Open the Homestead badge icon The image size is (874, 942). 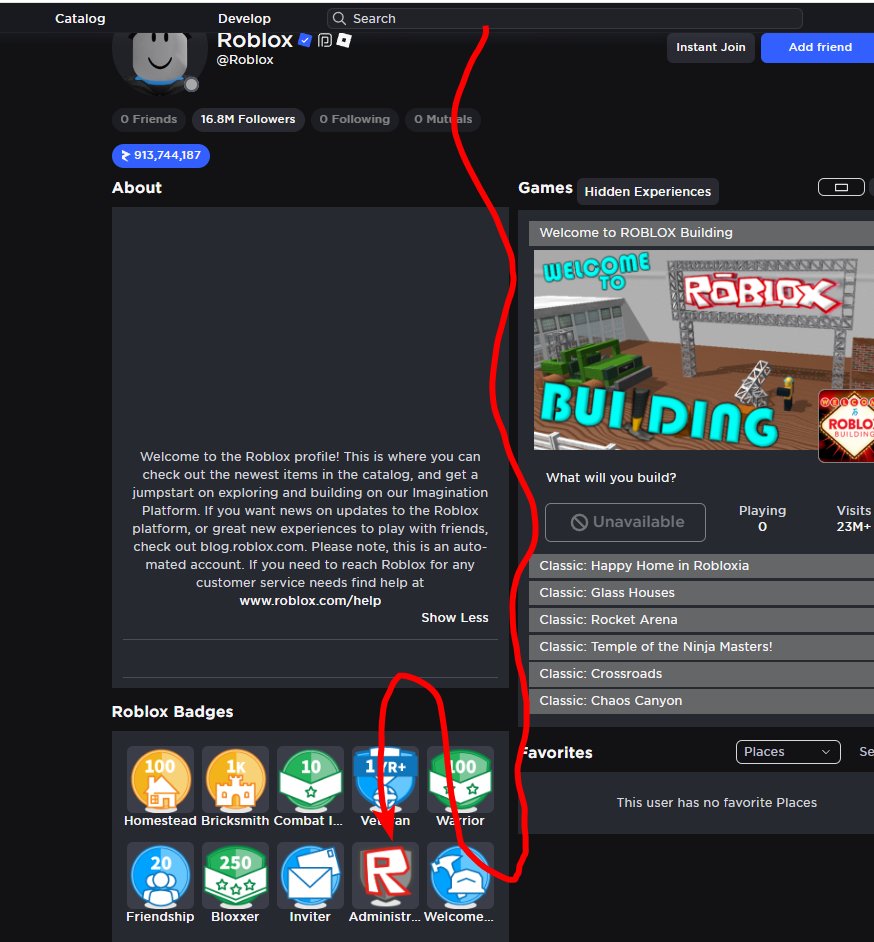click(160, 779)
